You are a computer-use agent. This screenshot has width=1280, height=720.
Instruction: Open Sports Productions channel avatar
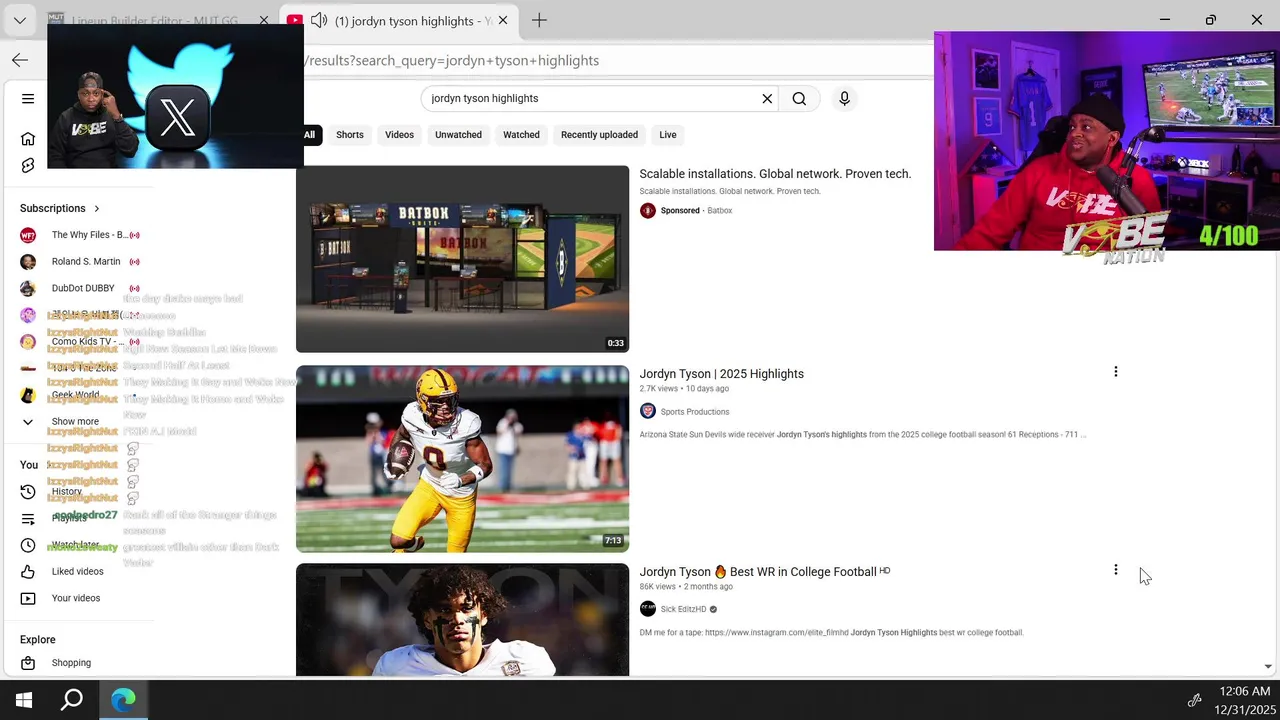pos(648,411)
